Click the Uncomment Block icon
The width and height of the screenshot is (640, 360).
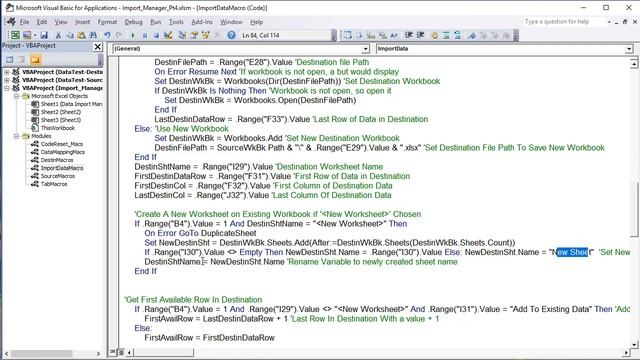point(457,35)
